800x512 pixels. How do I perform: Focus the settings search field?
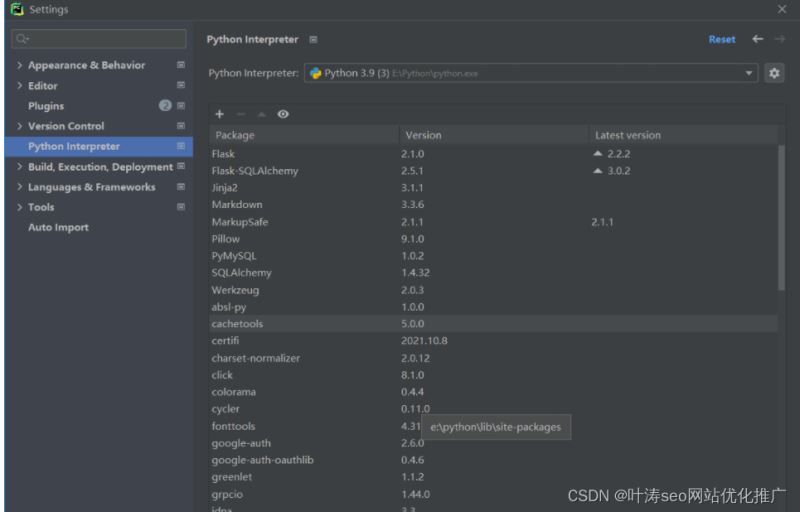pyautogui.click(x=99, y=39)
